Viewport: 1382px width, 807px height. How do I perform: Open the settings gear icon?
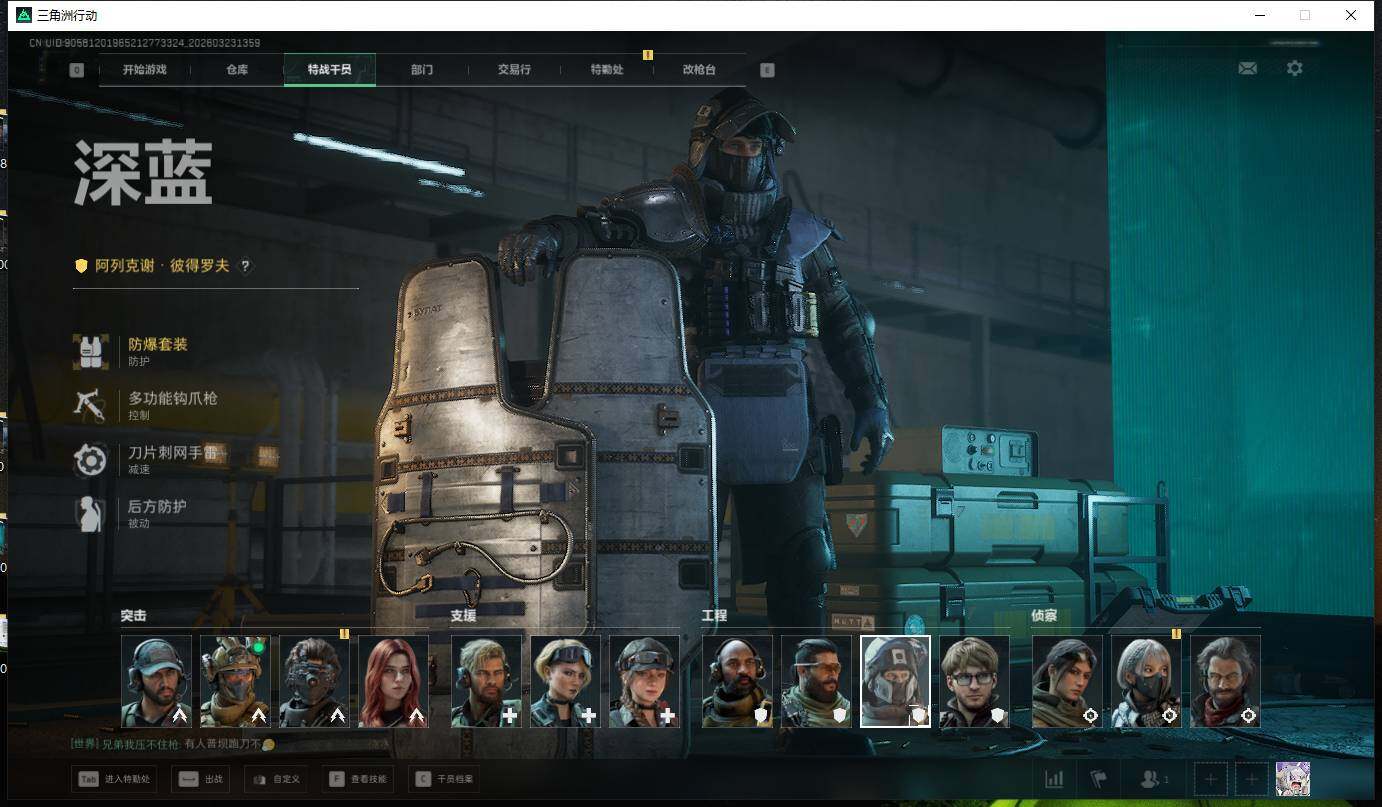coord(1295,69)
